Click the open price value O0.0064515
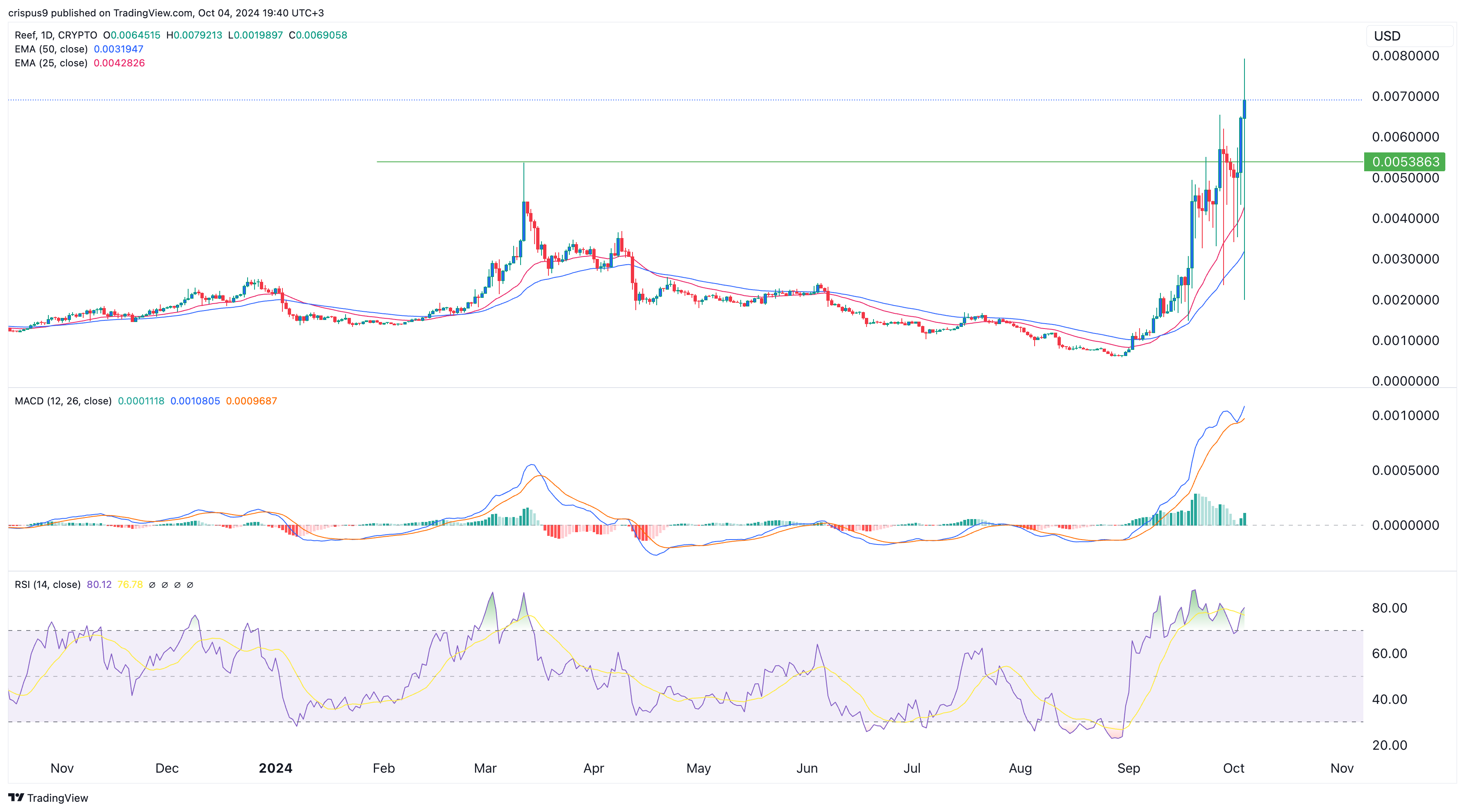The image size is (1465, 812). click(x=132, y=35)
